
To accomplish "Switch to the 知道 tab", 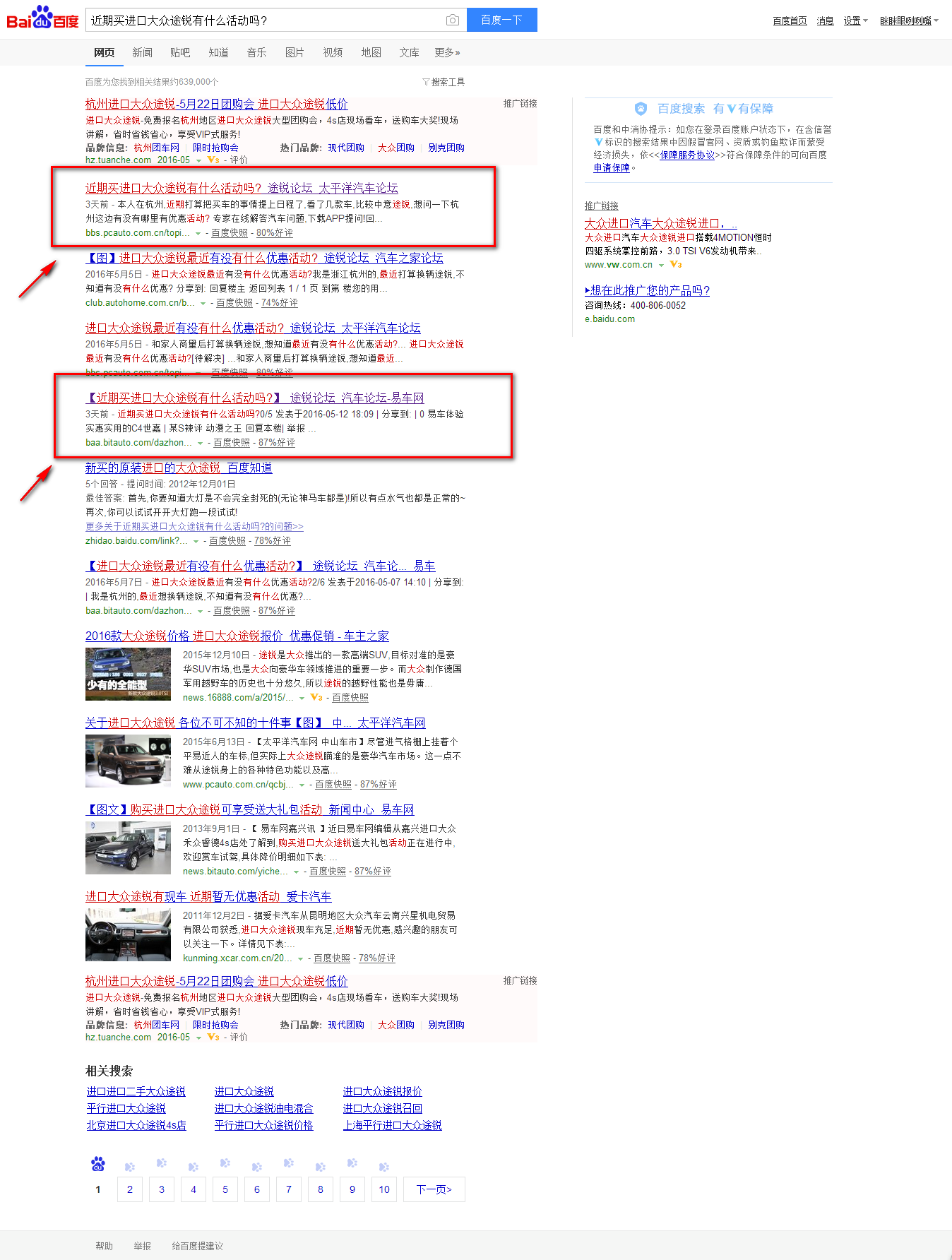I will coord(218,52).
